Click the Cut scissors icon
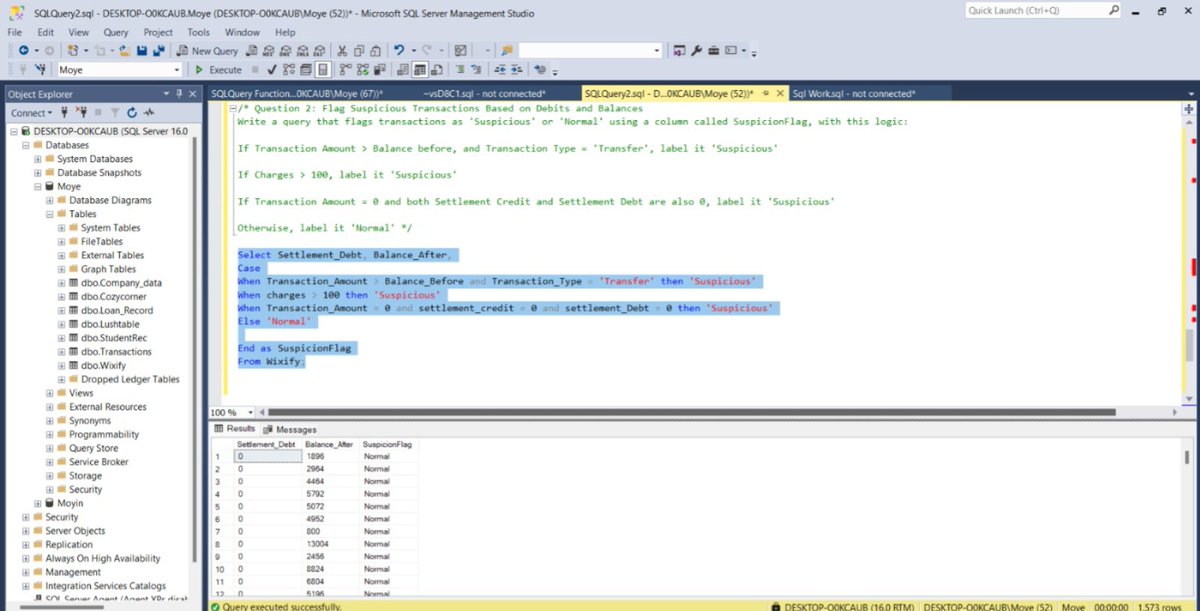The width and height of the screenshot is (1200, 611). pyautogui.click(x=341, y=50)
